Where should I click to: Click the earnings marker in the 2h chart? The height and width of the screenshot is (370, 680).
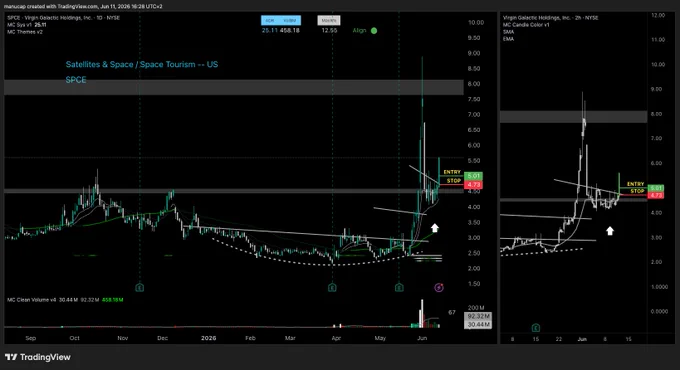pyautogui.click(x=536, y=327)
